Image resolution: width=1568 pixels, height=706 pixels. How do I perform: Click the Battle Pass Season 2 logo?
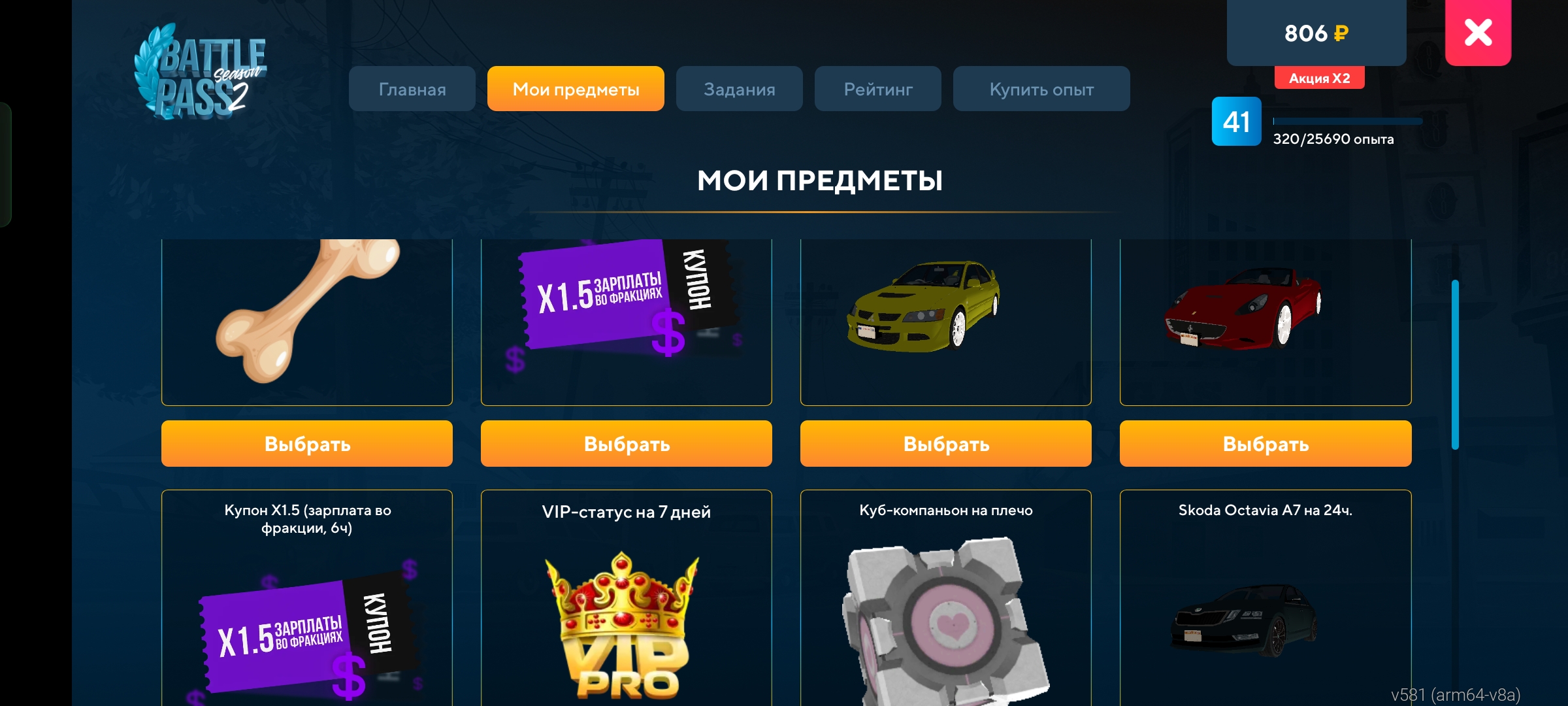[201, 72]
